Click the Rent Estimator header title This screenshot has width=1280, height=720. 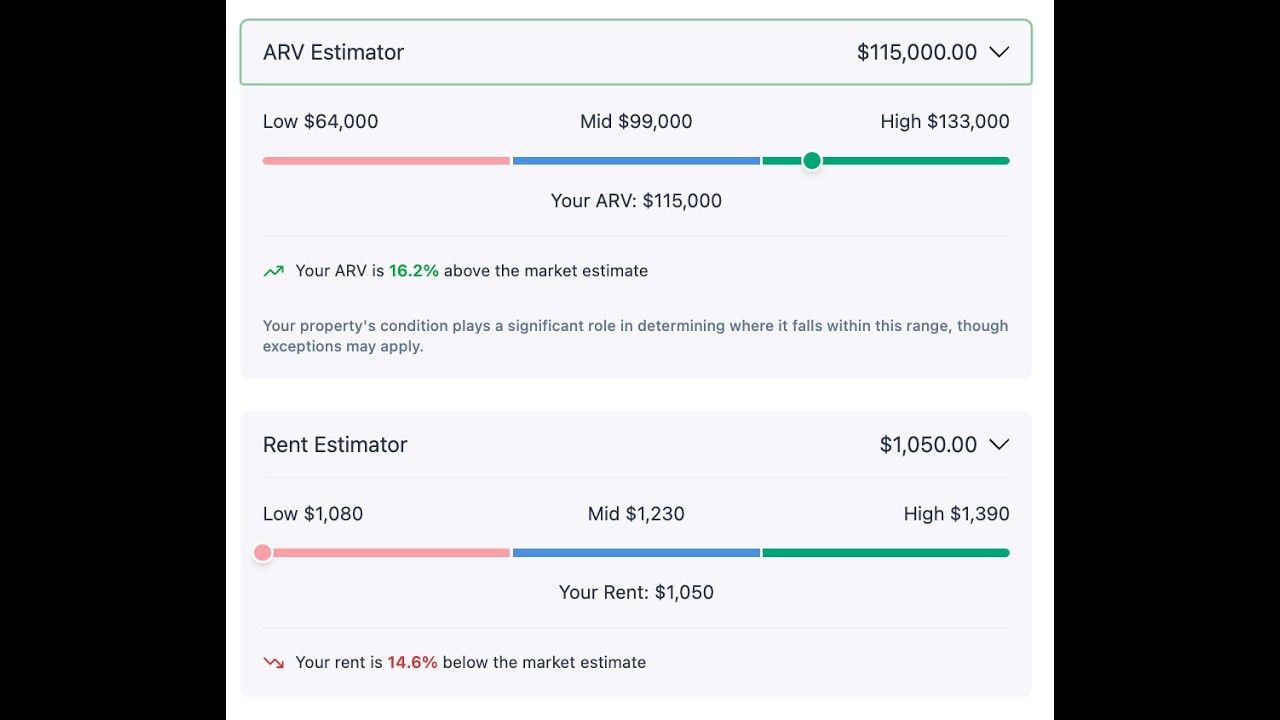pyautogui.click(x=335, y=444)
